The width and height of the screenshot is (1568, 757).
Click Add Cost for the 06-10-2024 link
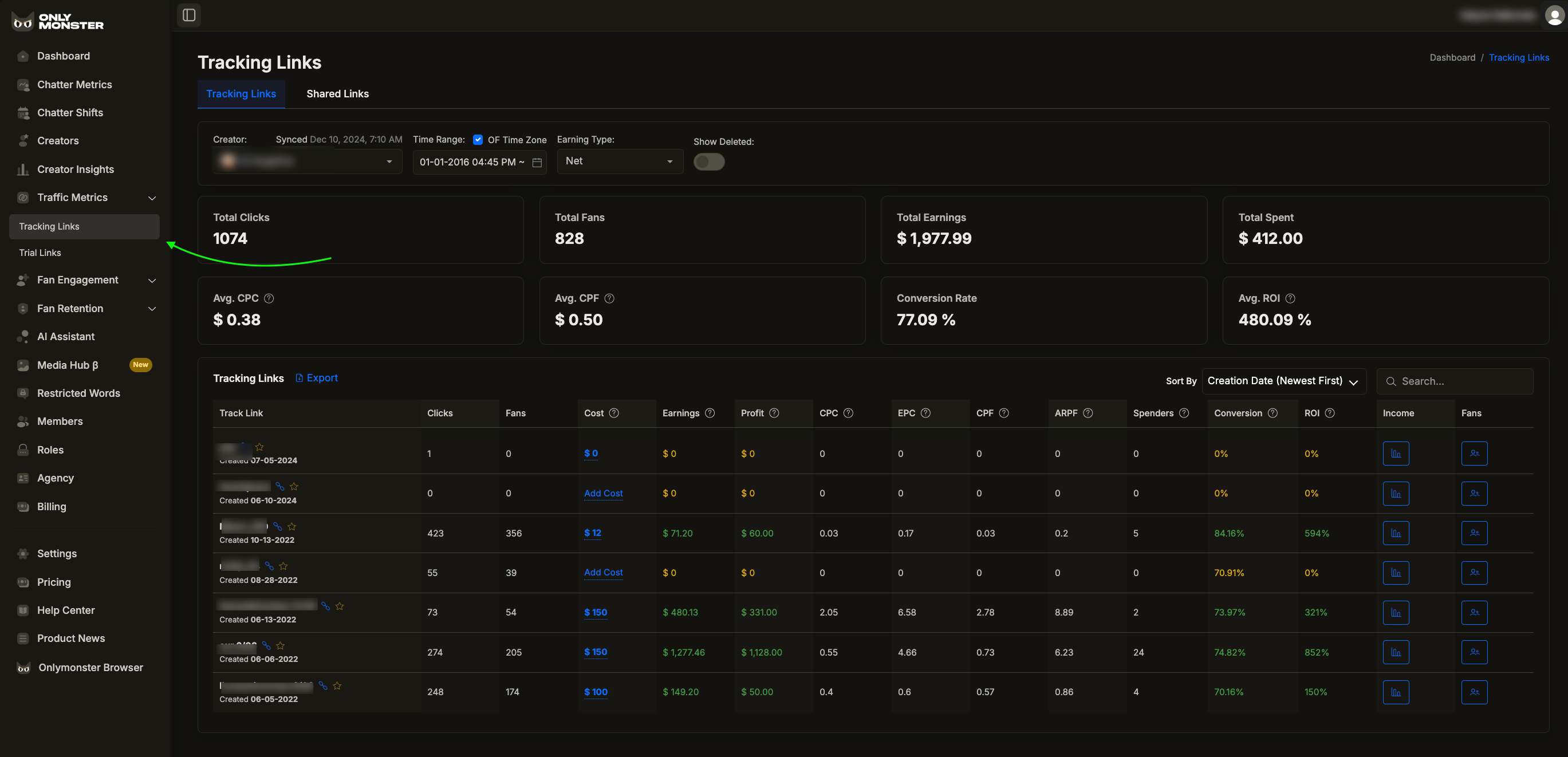[x=602, y=493]
